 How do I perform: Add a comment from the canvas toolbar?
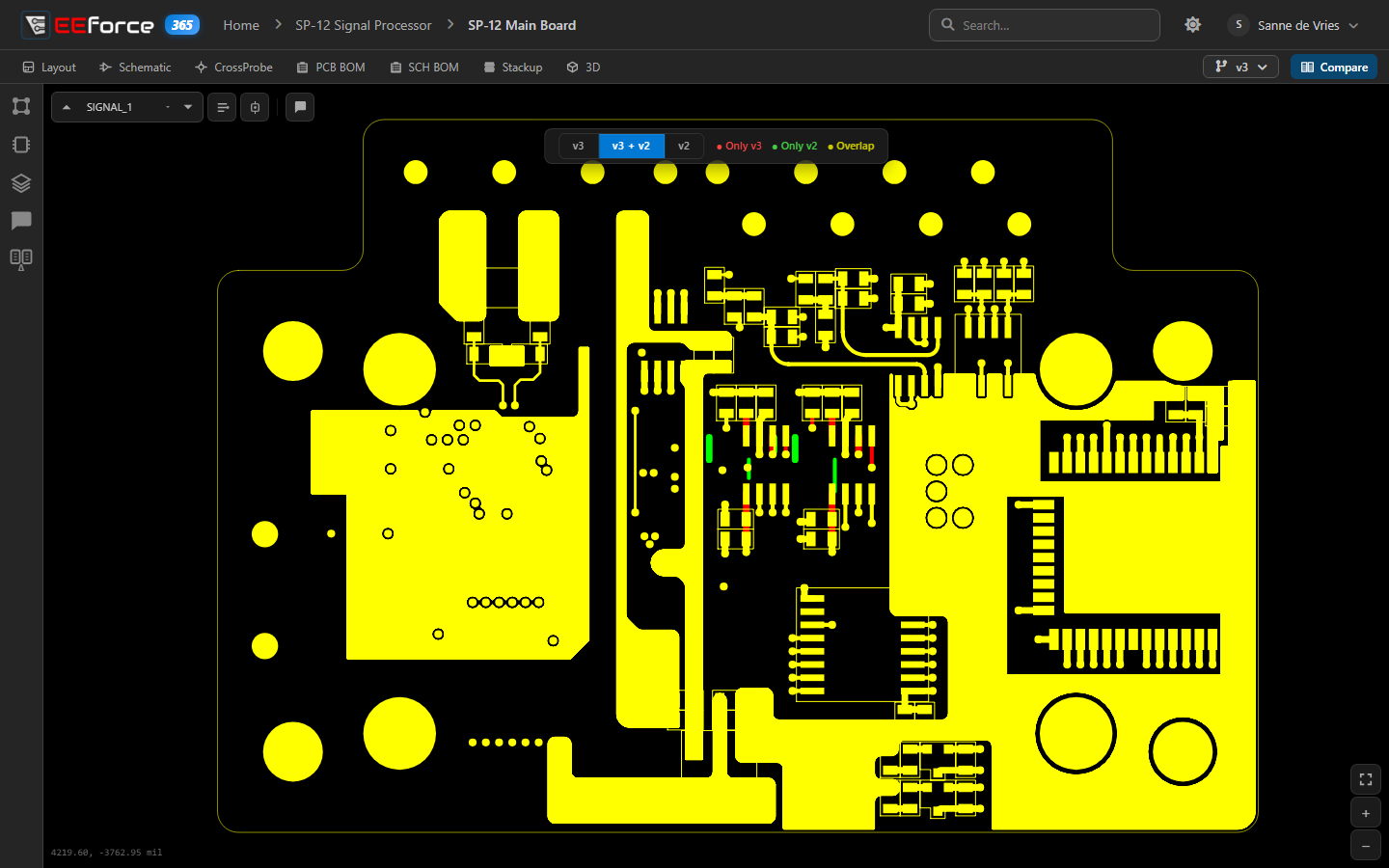tap(300, 107)
